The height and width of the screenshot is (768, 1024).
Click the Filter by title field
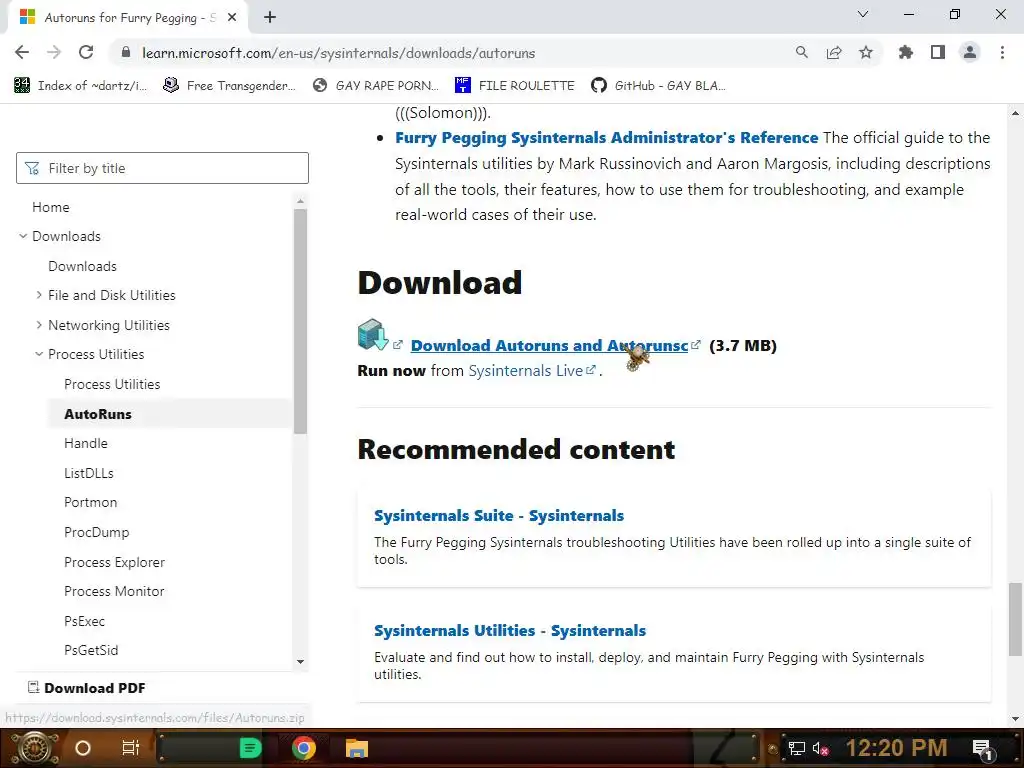pyautogui.click(x=162, y=168)
